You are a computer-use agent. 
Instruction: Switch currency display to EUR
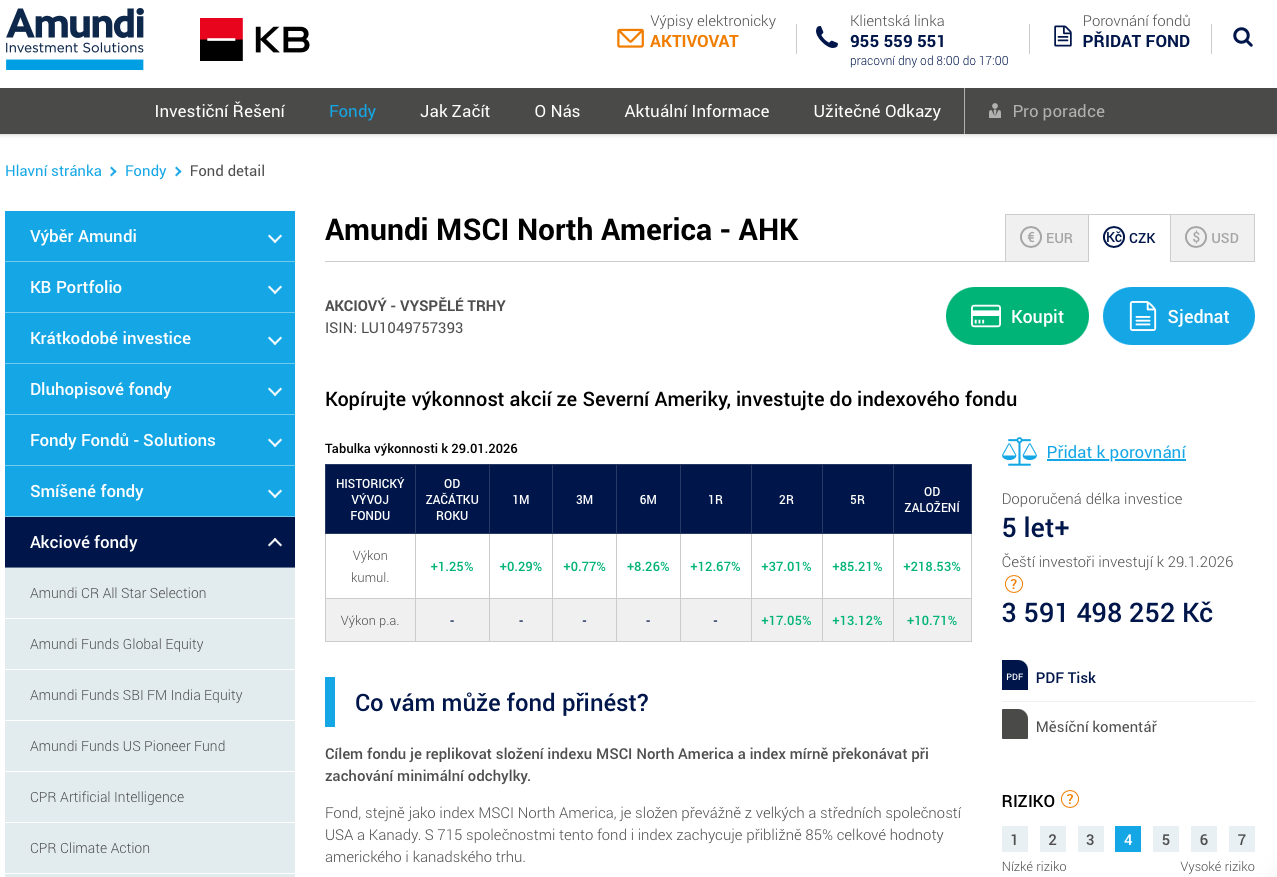[1046, 237]
